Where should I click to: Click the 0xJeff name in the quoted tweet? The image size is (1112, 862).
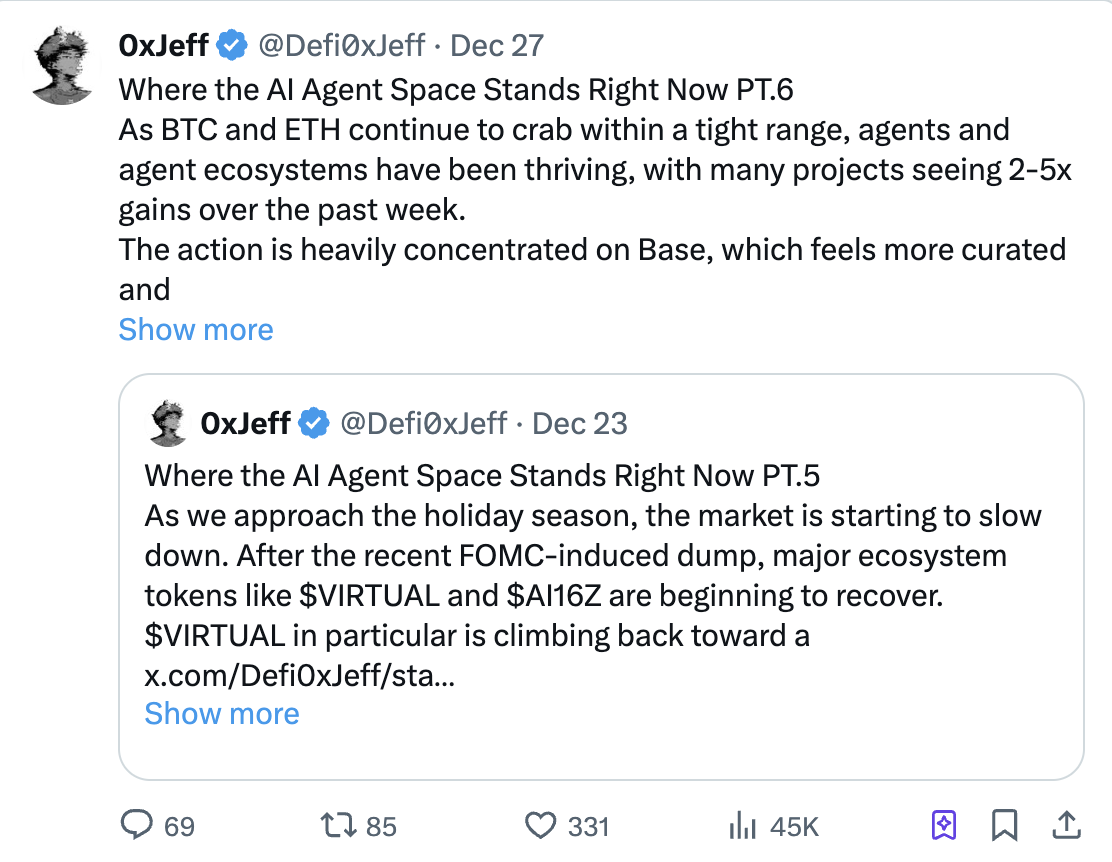(x=245, y=423)
